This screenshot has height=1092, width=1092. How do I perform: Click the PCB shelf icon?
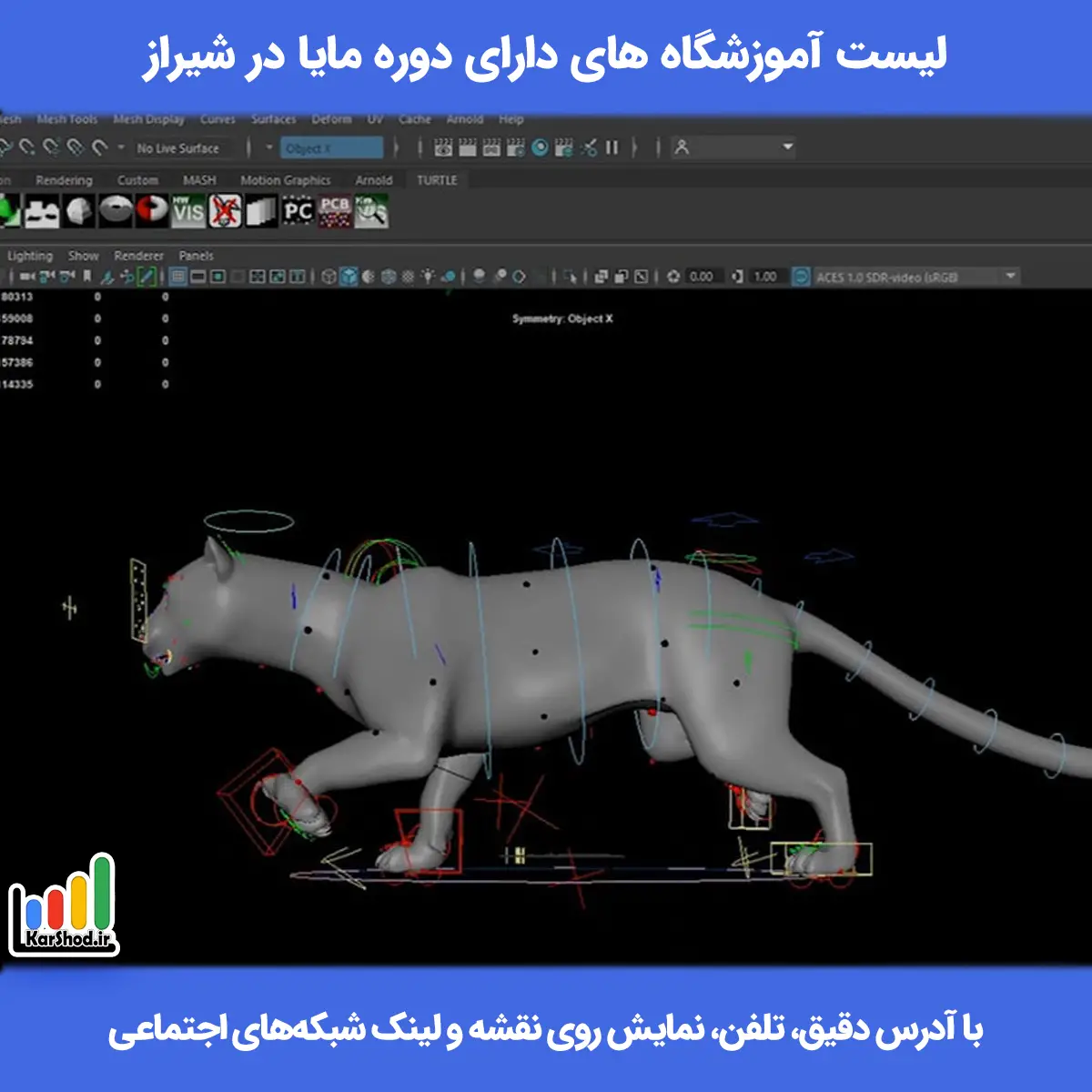click(335, 212)
